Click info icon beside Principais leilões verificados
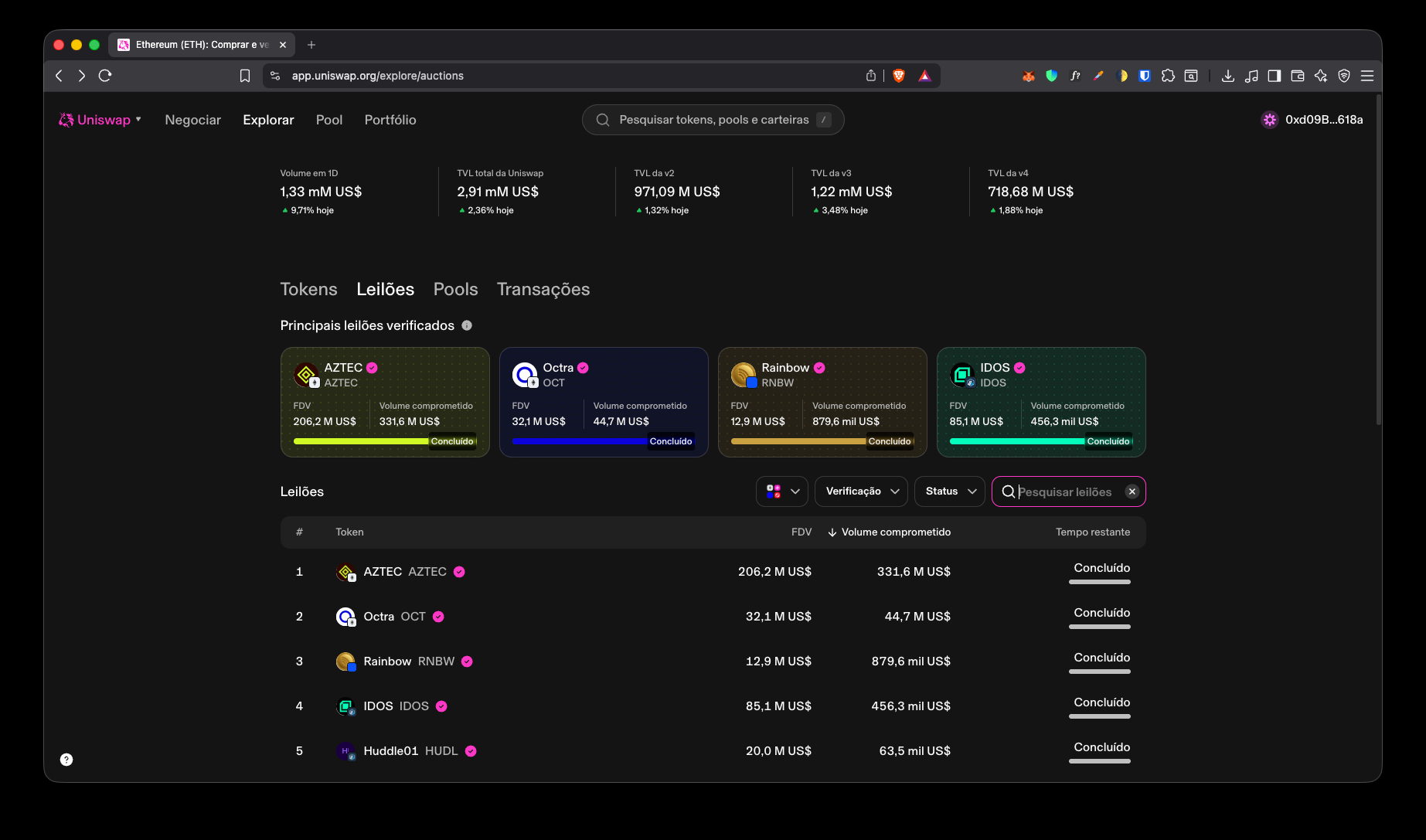Screen dimensions: 1426x840 [x=467, y=325]
